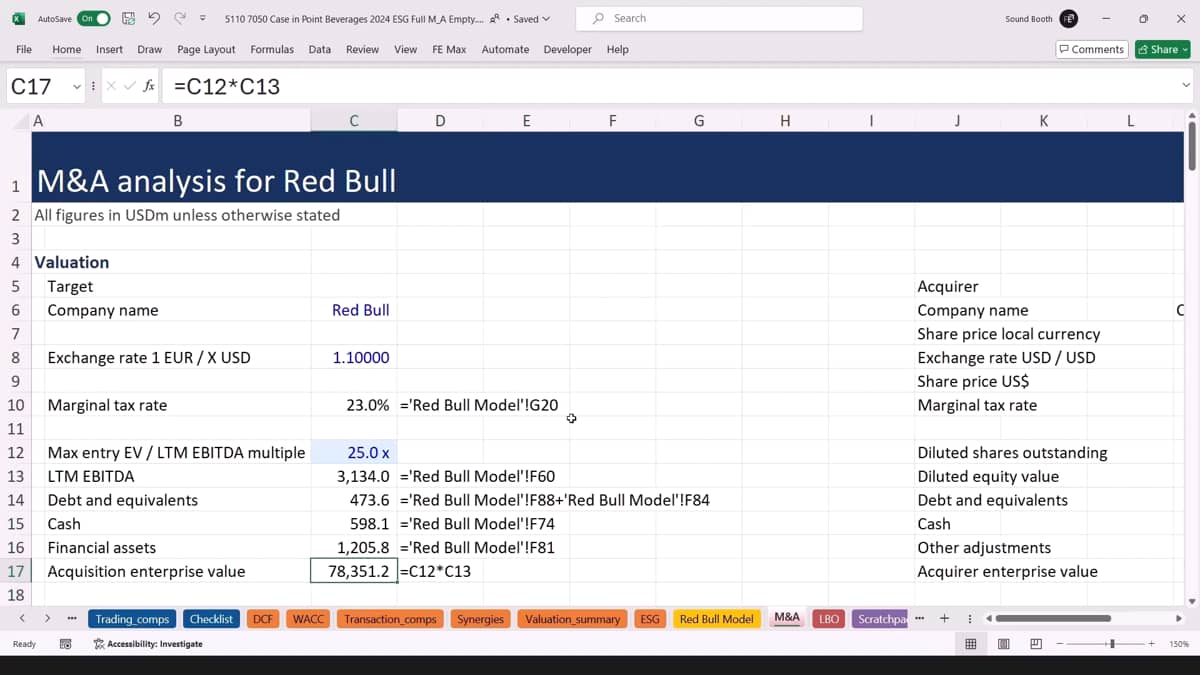
Task: Switch to the Draw ribbon tab
Action: click(150, 49)
